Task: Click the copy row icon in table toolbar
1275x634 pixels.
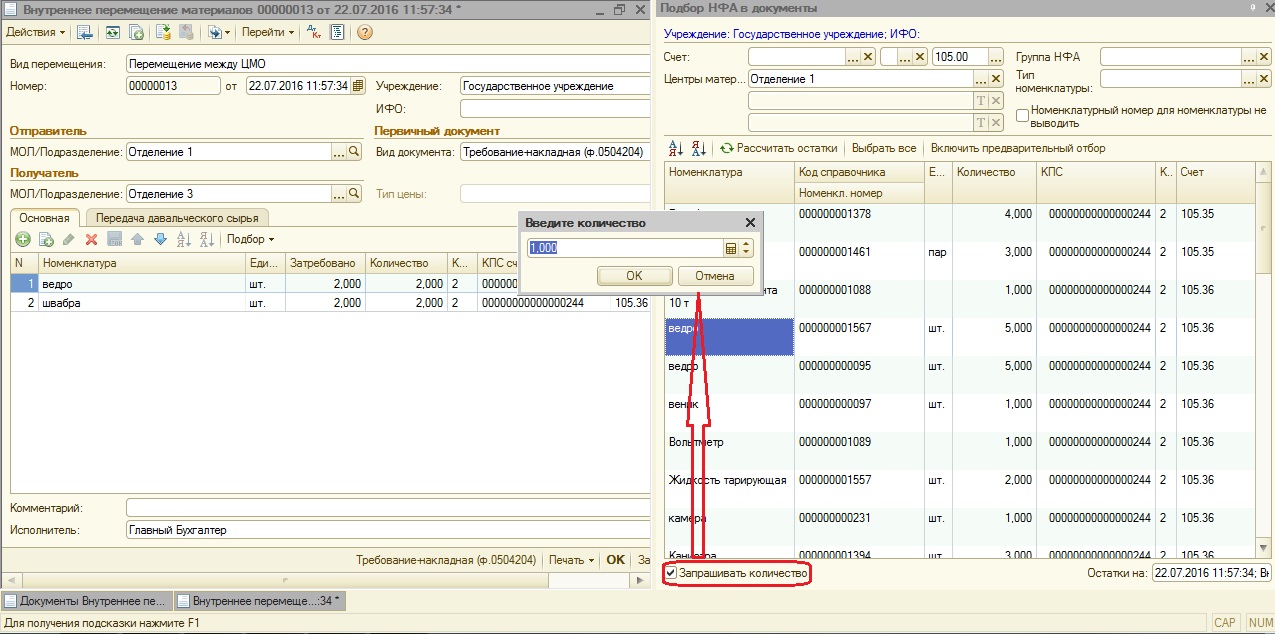Action: pos(45,239)
